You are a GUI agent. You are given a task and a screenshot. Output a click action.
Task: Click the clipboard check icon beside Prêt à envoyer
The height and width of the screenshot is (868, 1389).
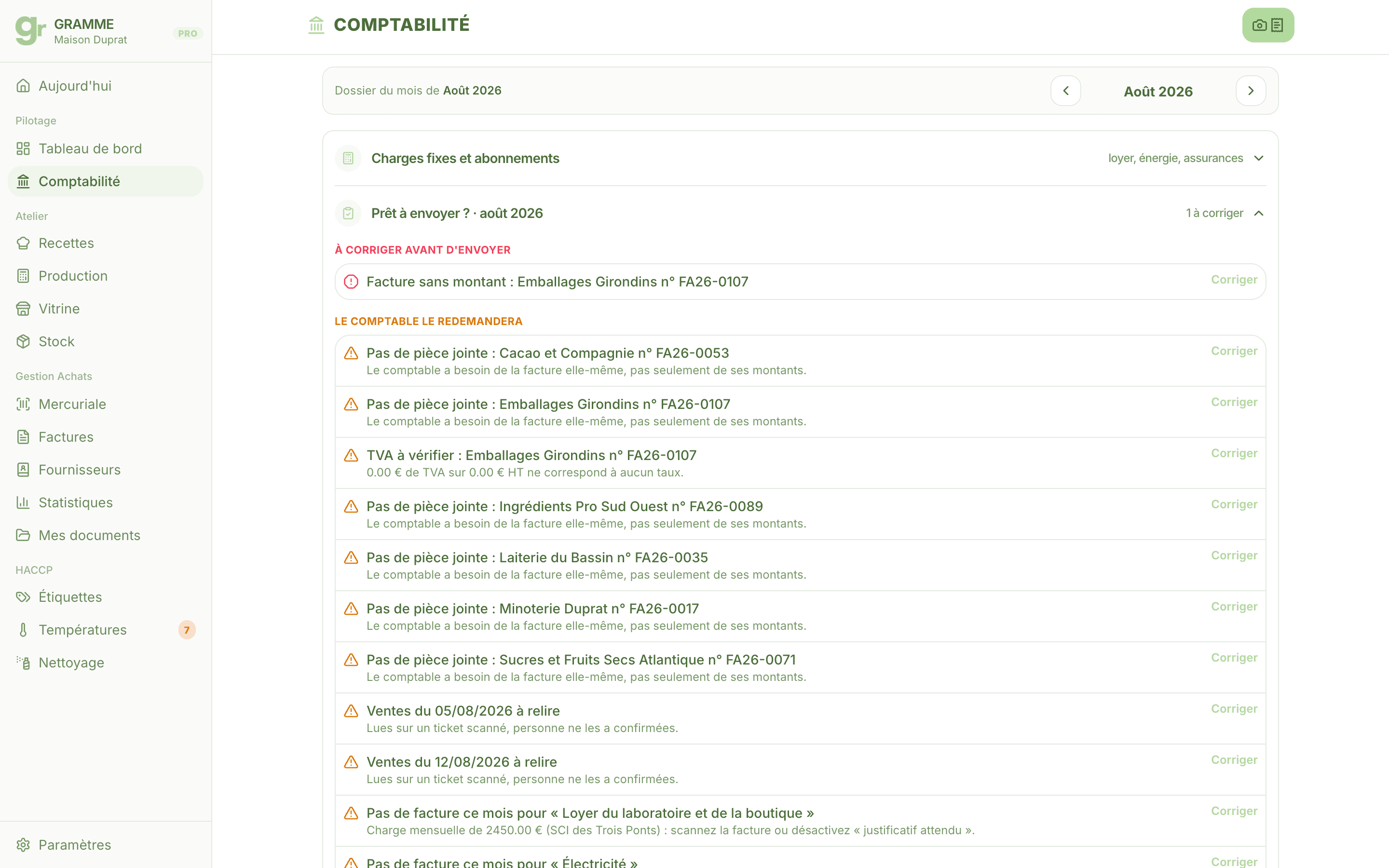click(348, 214)
